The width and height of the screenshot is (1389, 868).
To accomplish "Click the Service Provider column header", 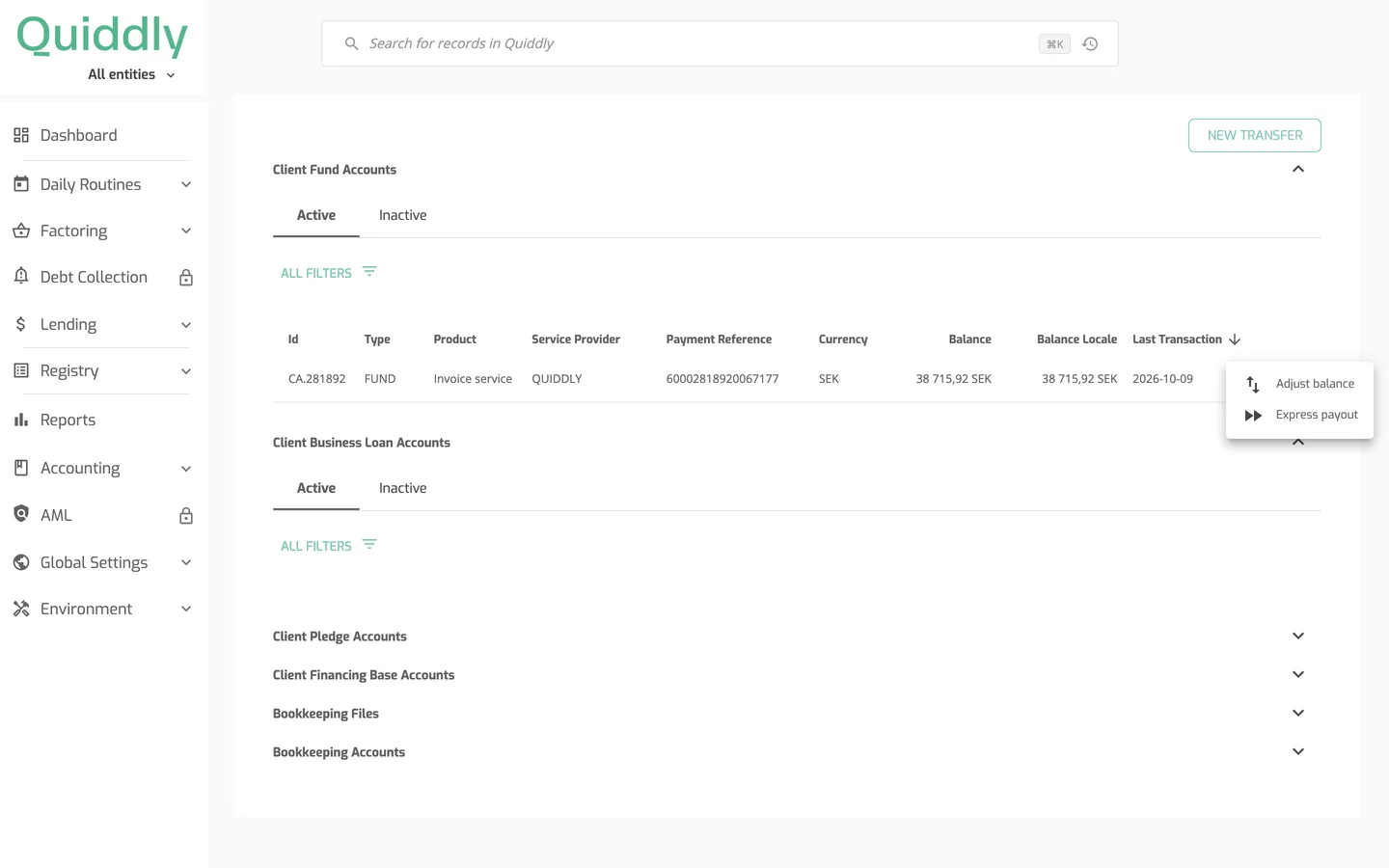I will (x=576, y=339).
